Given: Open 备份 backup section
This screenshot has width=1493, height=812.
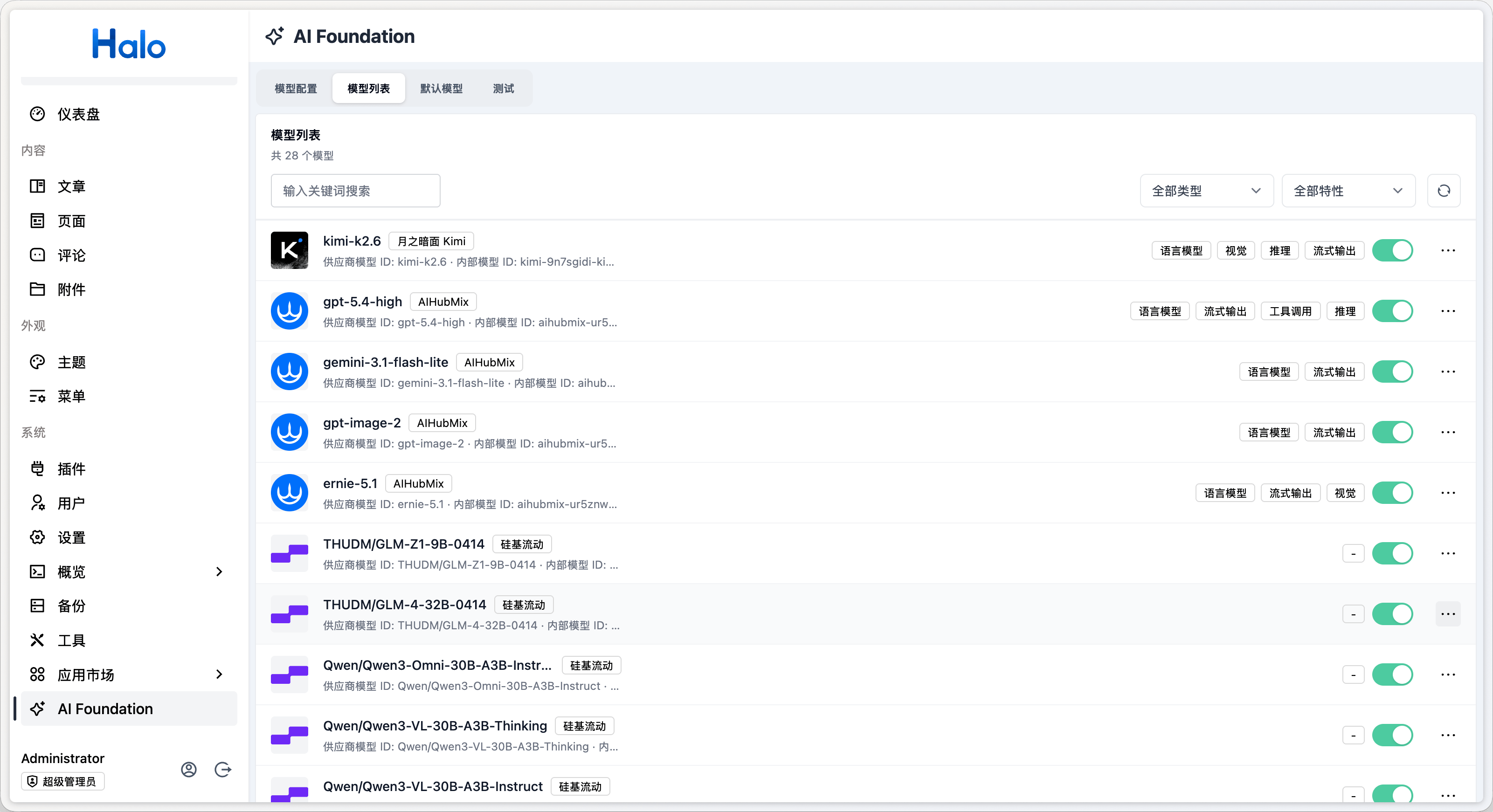Looking at the screenshot, I should 129,606.
